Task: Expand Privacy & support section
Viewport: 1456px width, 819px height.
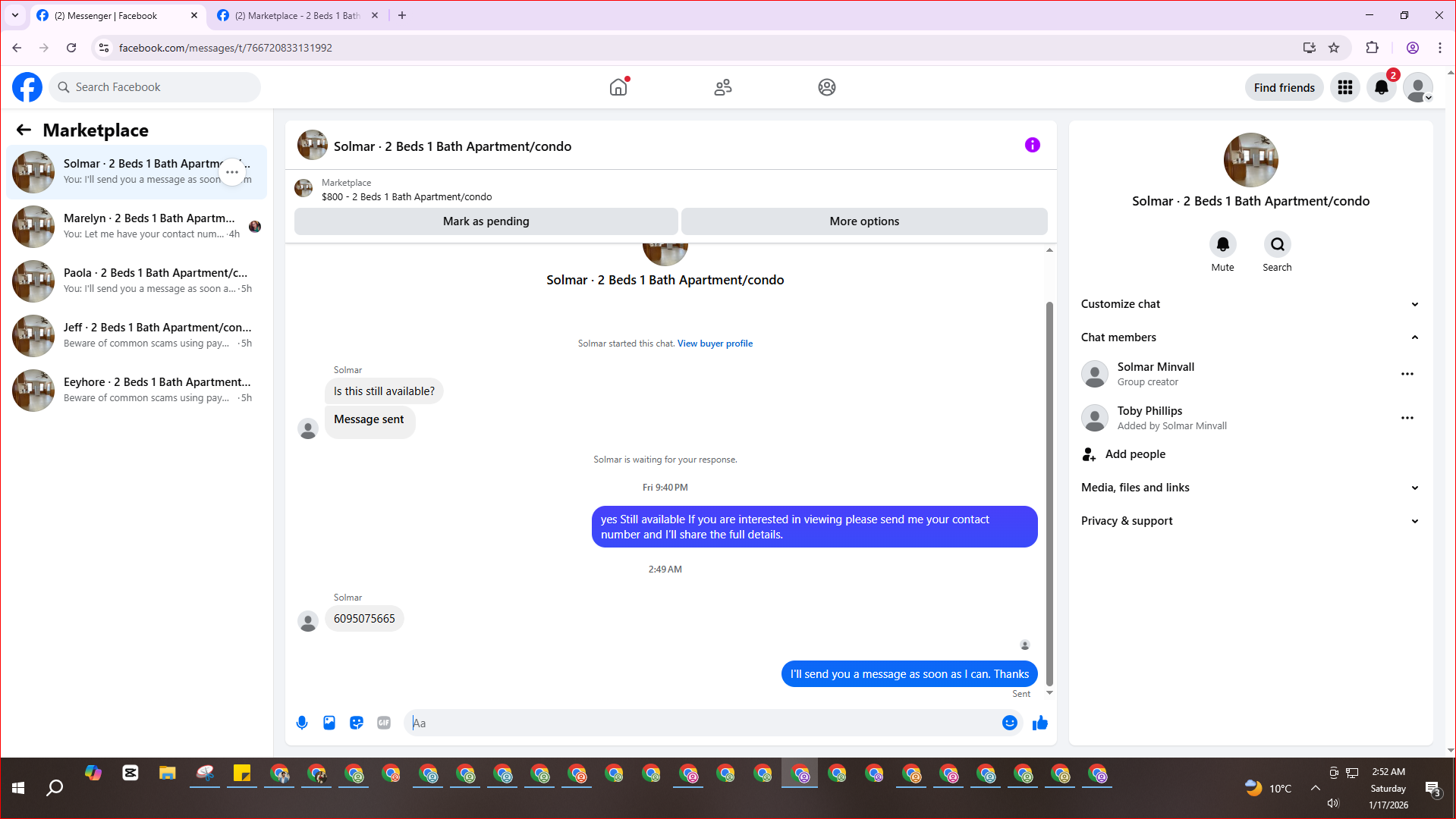Action: coord(1250,521)
